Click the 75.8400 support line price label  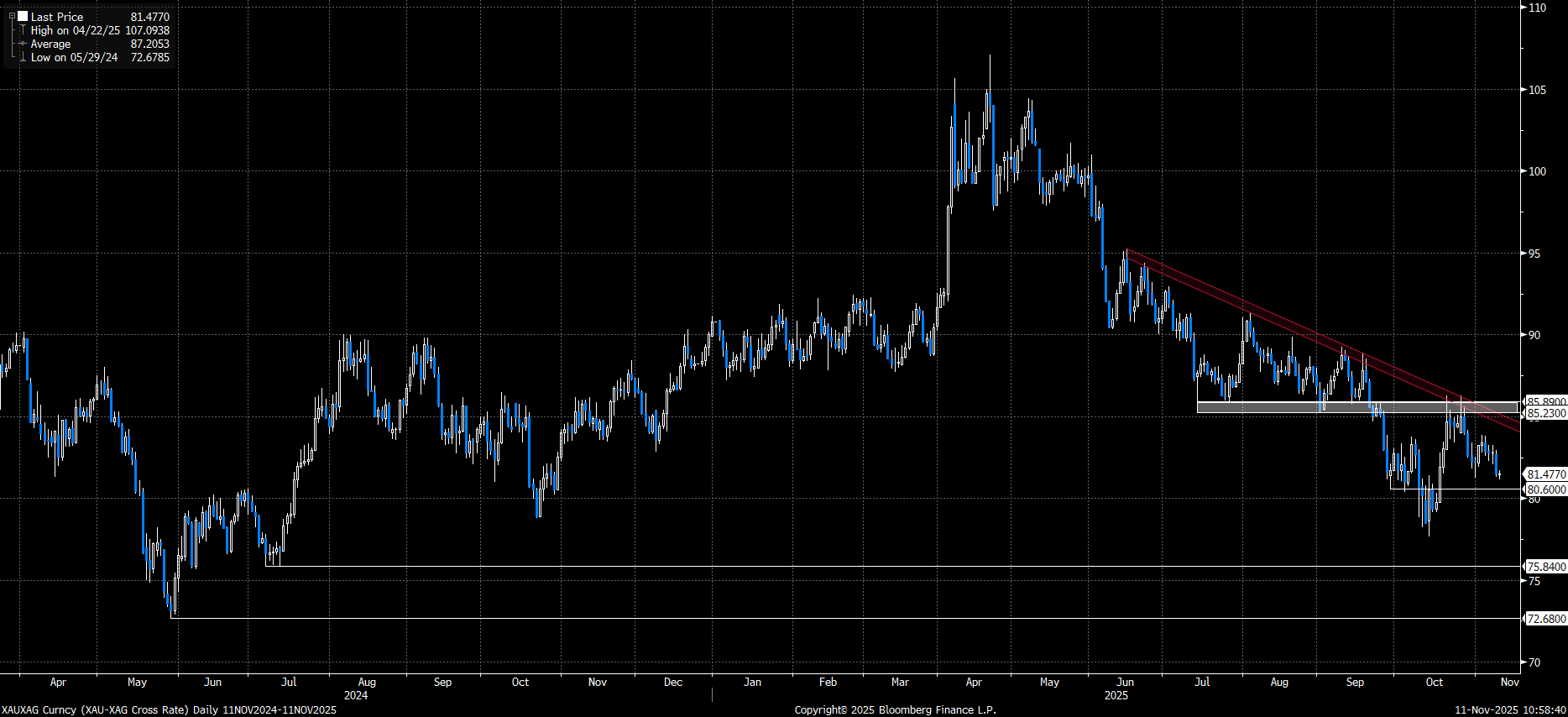tap(1545, 567)
